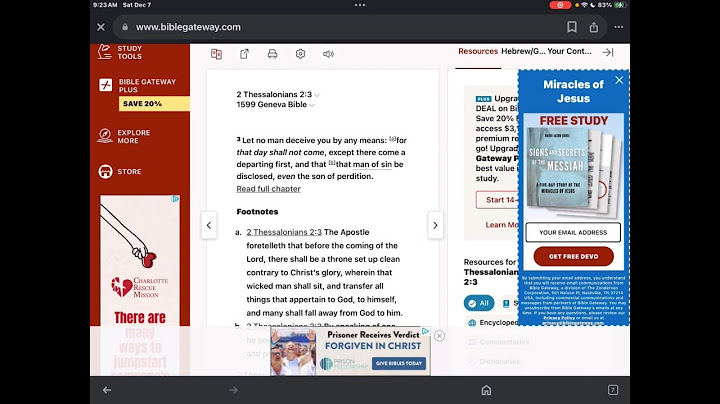Go back with browser back arrow
720x404 pixels.
tap(107, 390)
